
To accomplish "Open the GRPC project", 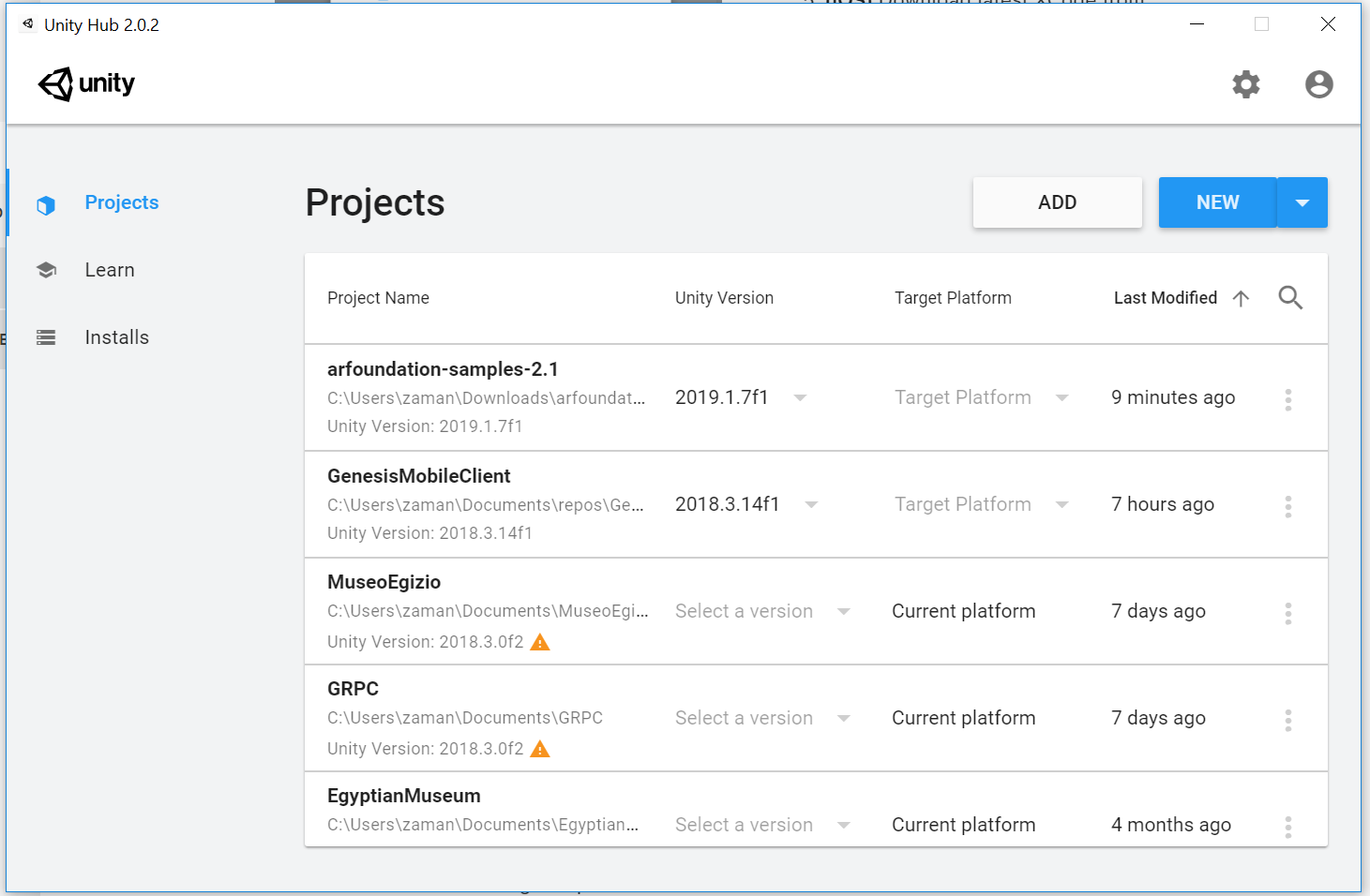I will pyautogui.click(x=353, y=689).
